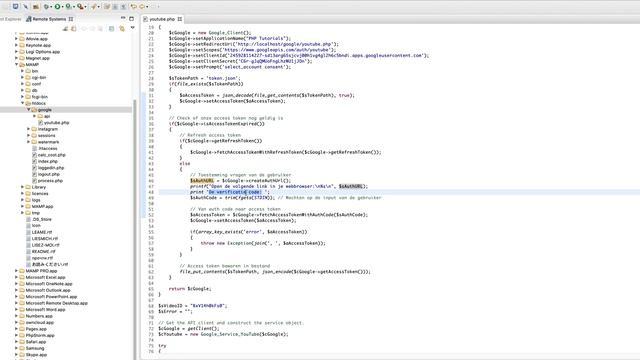This screenshot has height=360, width=640.
Task: Click the highlighted 'De verificatie code' string
Action: [x=235, y=192]
